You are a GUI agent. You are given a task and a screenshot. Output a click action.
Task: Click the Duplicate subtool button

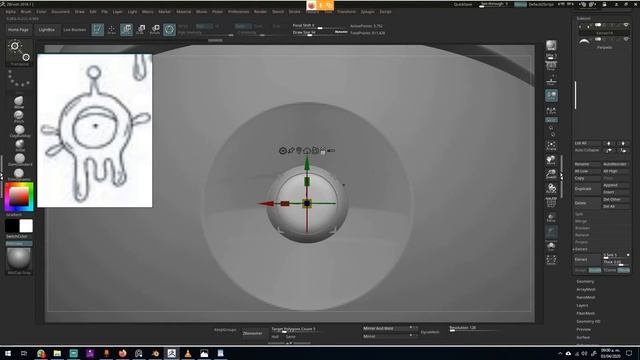pyautogui.click(x=587, y=189)
